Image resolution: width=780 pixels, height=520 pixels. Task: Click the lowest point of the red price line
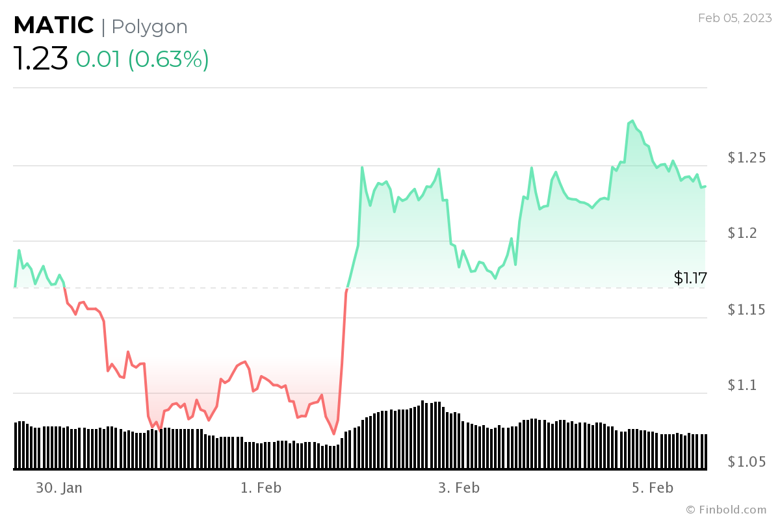(x=334, y=434)
